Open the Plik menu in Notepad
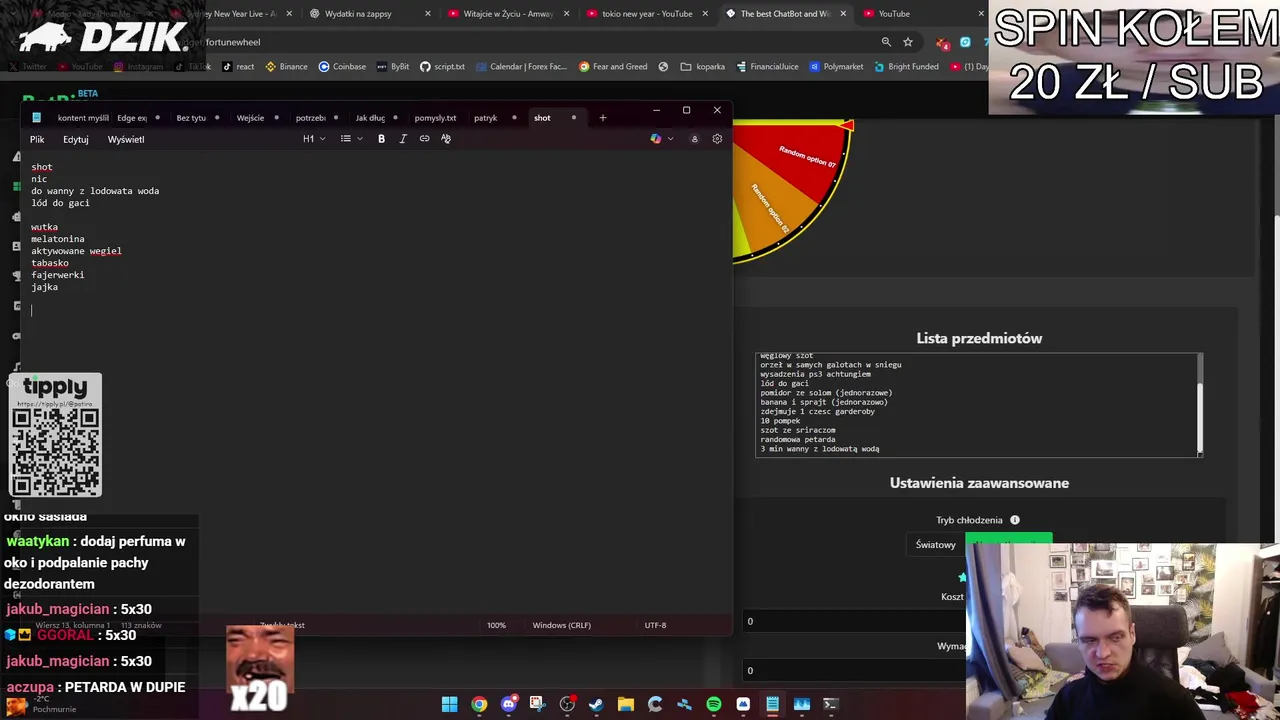The width and height of the screenshot is (1280, 720). (37, 139)
